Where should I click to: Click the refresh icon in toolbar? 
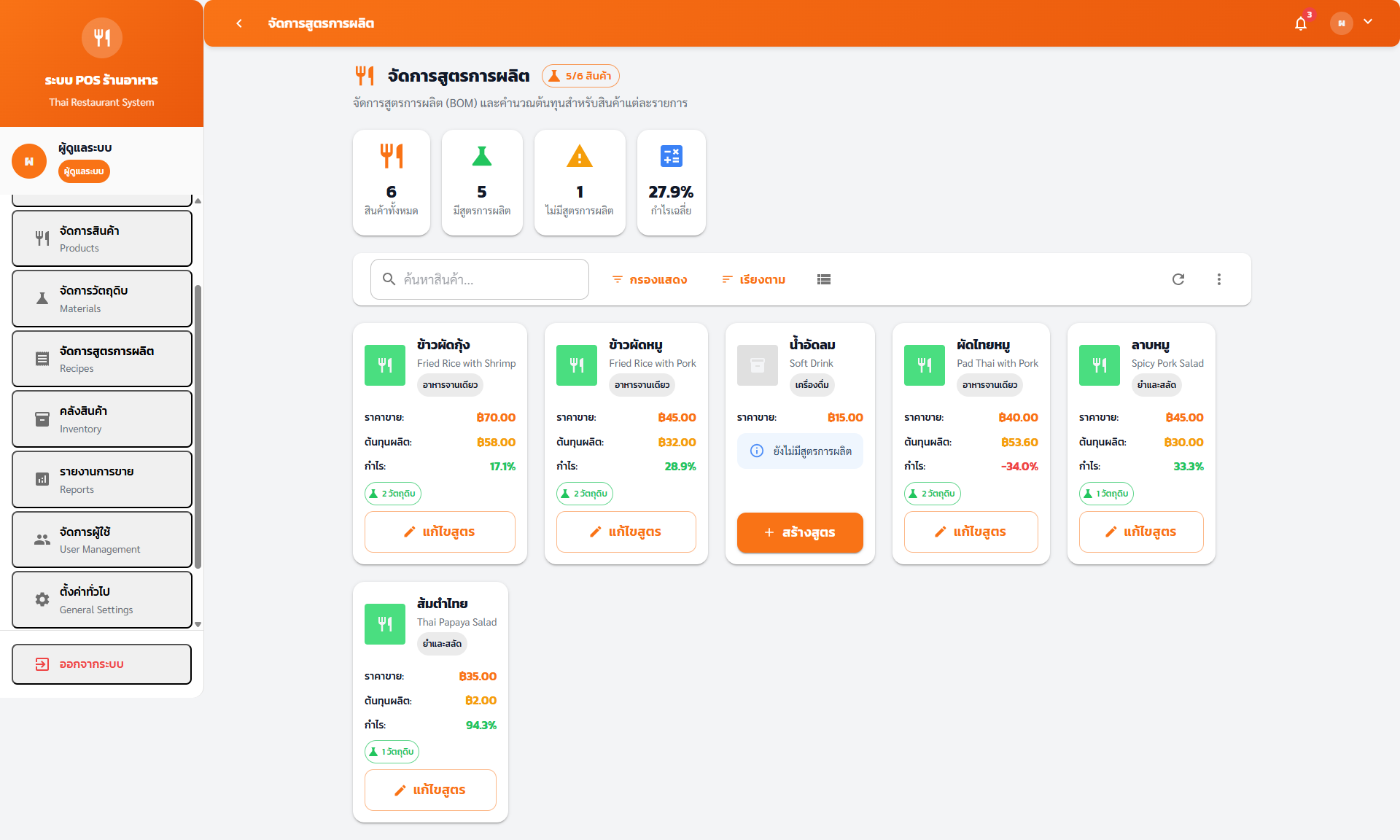tap(1178, 279)
